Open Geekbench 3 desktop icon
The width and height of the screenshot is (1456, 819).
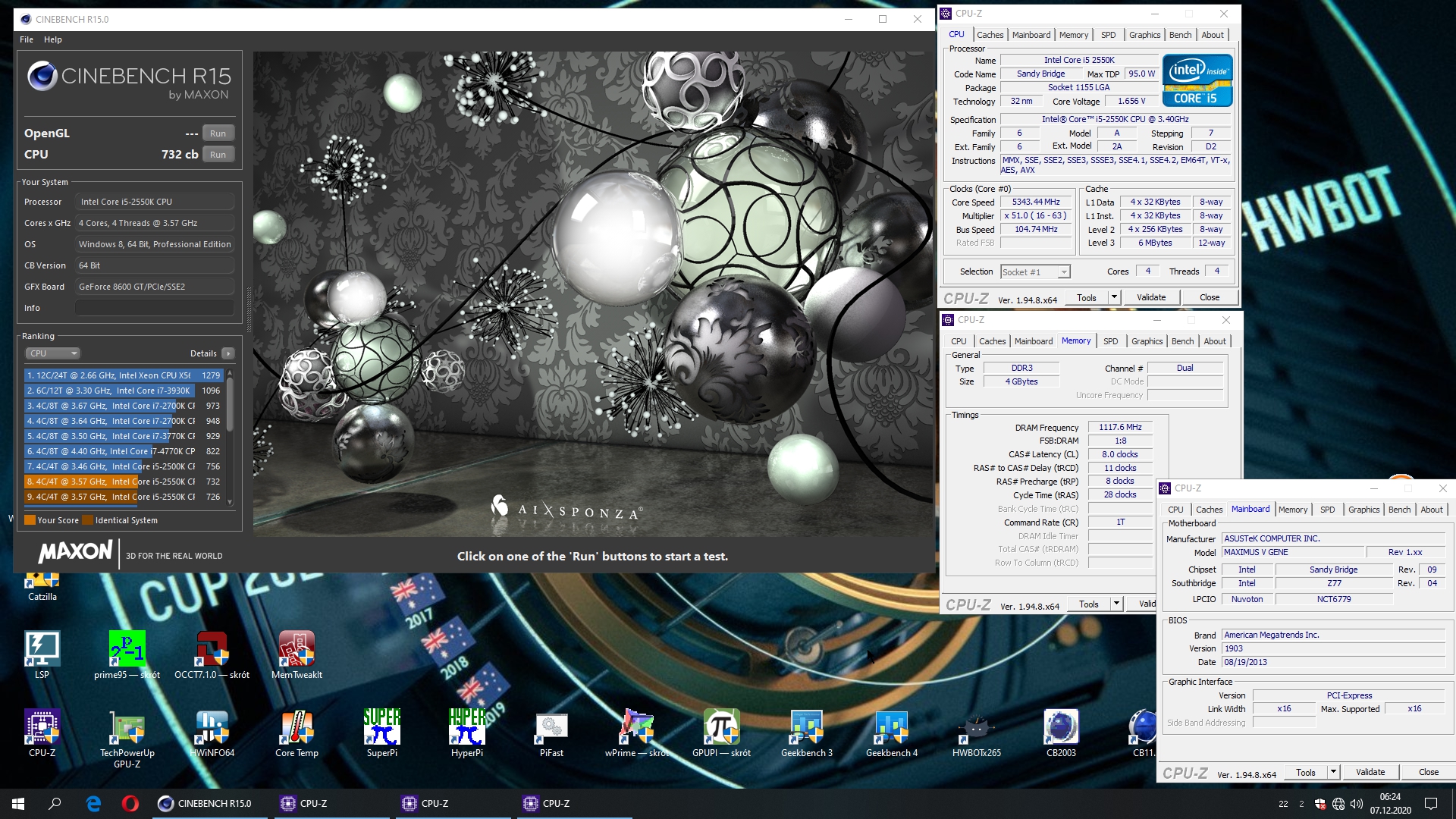[806, 733]
